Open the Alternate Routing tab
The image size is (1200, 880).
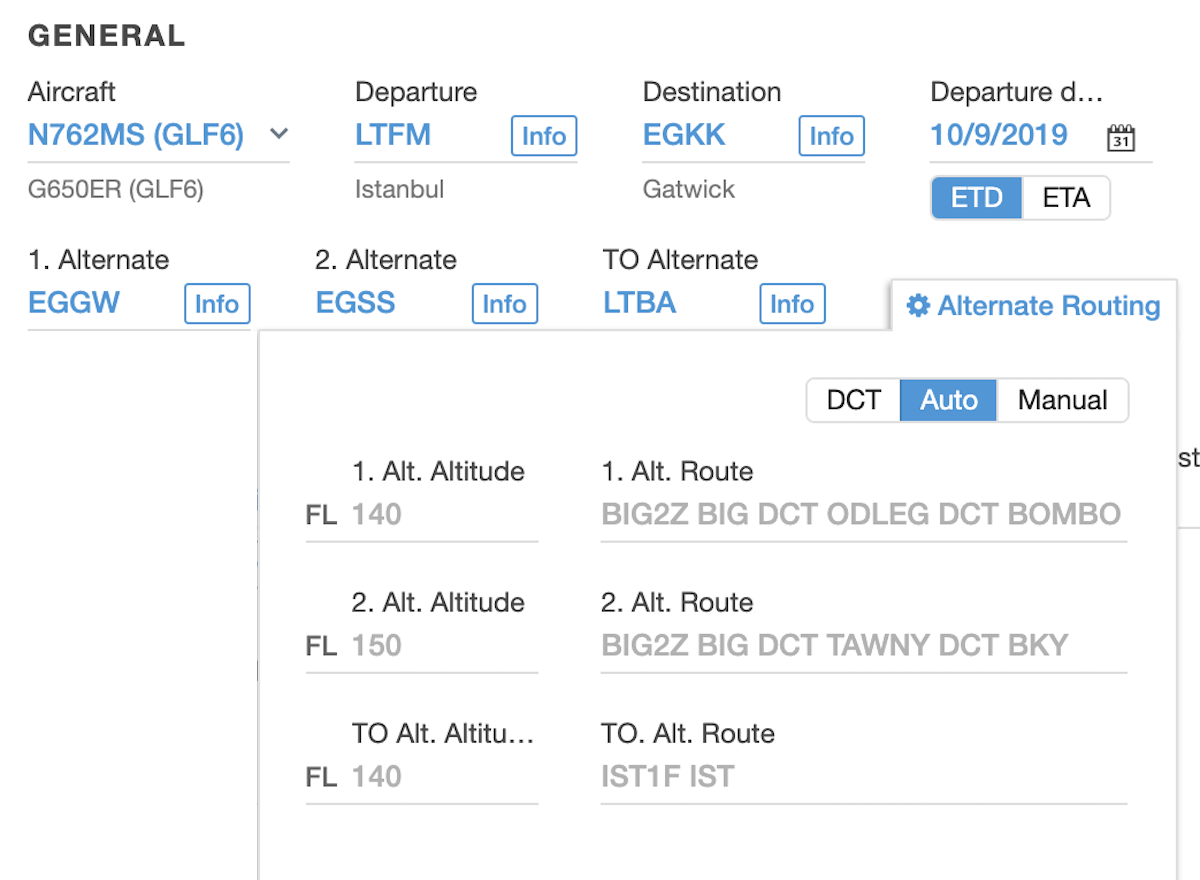coord(1048,306)
